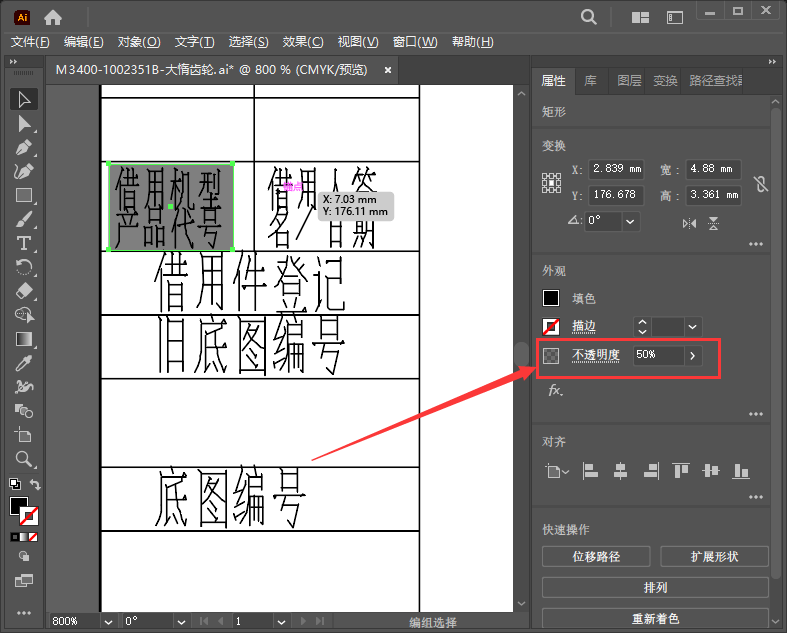
Task: Open the 效果(C) menu
Action: (x=303, y=42)
